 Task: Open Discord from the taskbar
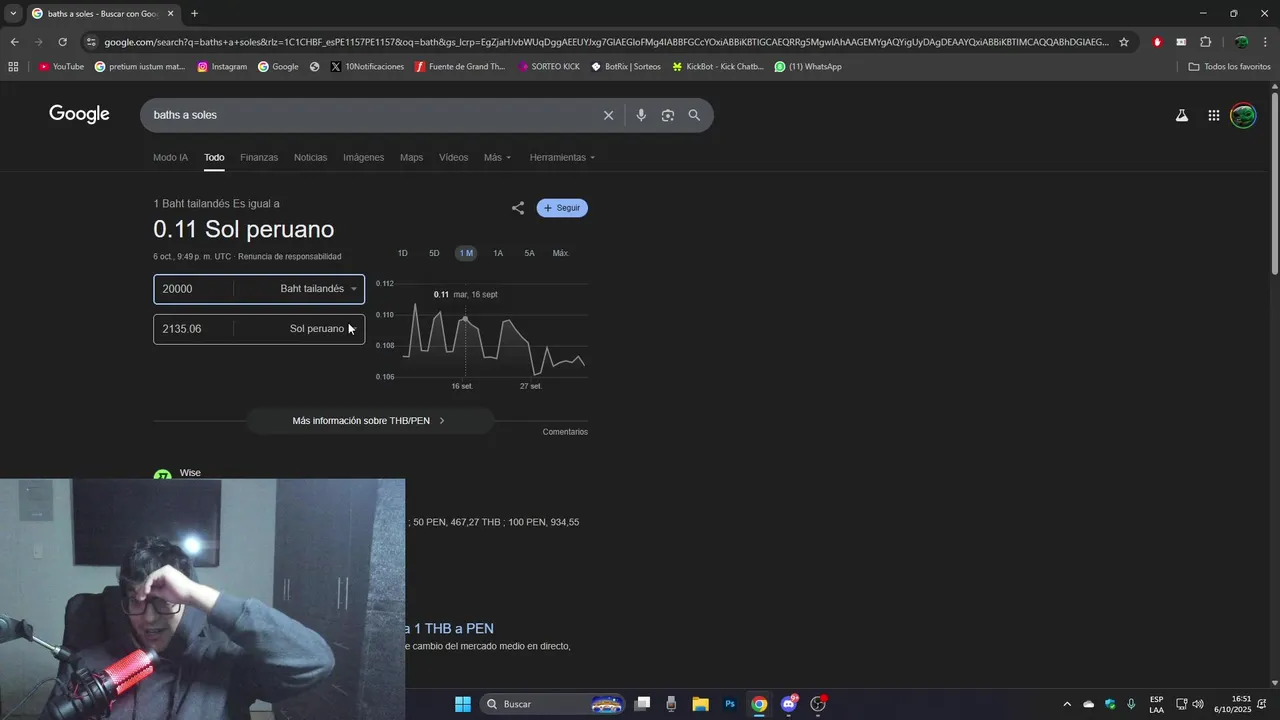point(789,704)
